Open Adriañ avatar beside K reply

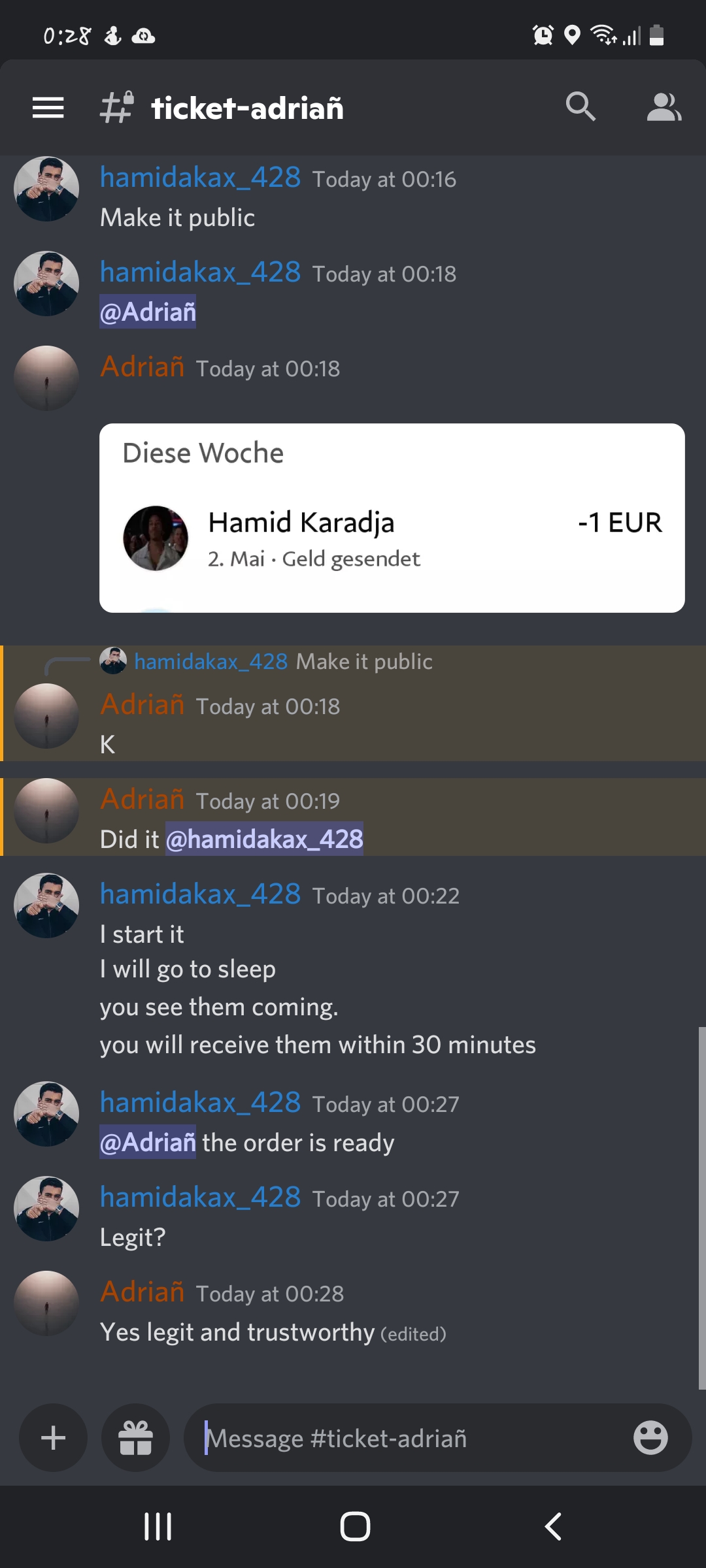tap(46, 716)
